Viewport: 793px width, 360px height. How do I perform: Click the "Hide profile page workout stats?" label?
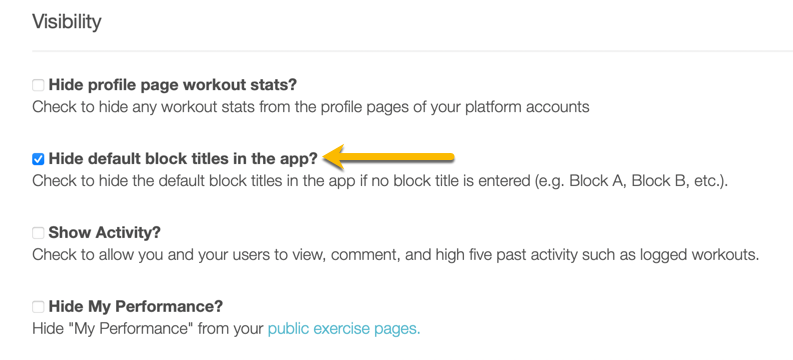pos(172,85)
